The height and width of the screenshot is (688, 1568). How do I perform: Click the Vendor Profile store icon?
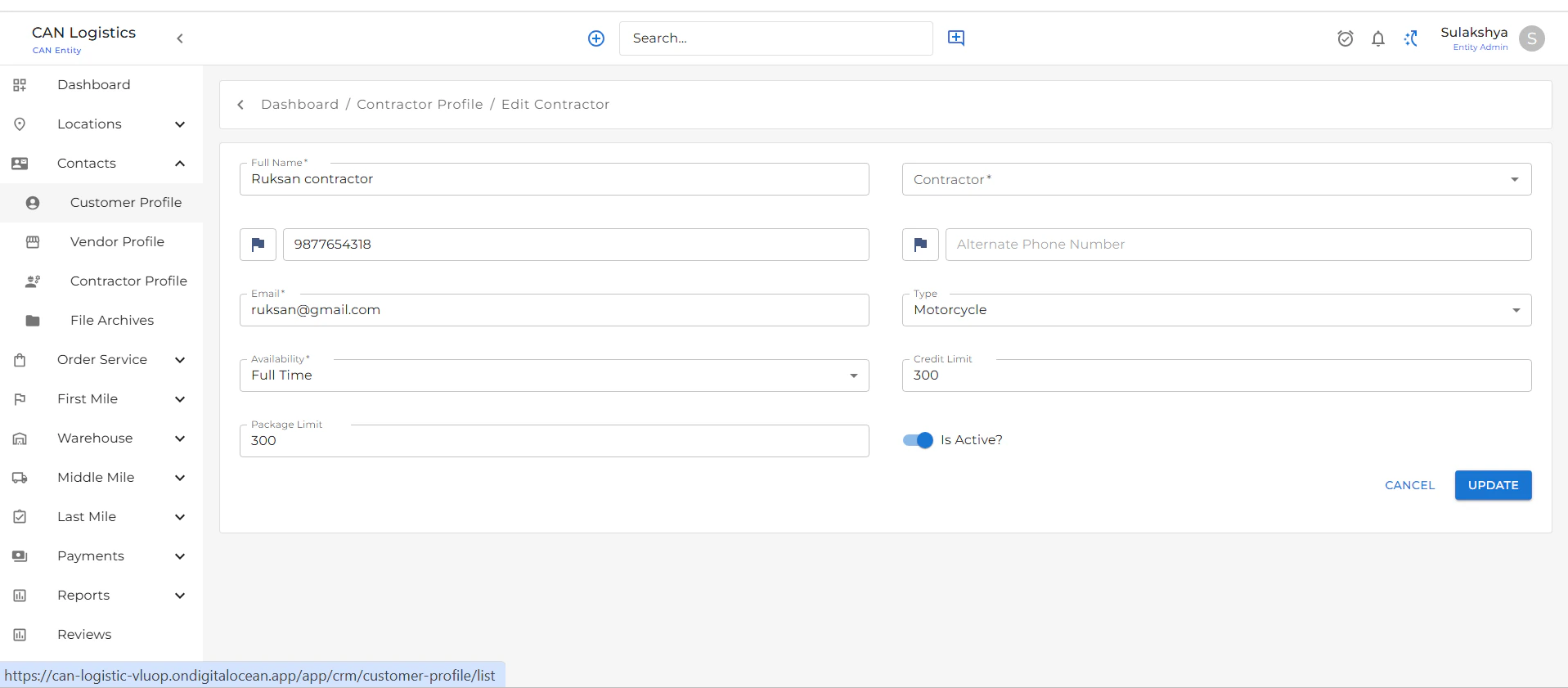pyautogui.click(x=33, y=242)
